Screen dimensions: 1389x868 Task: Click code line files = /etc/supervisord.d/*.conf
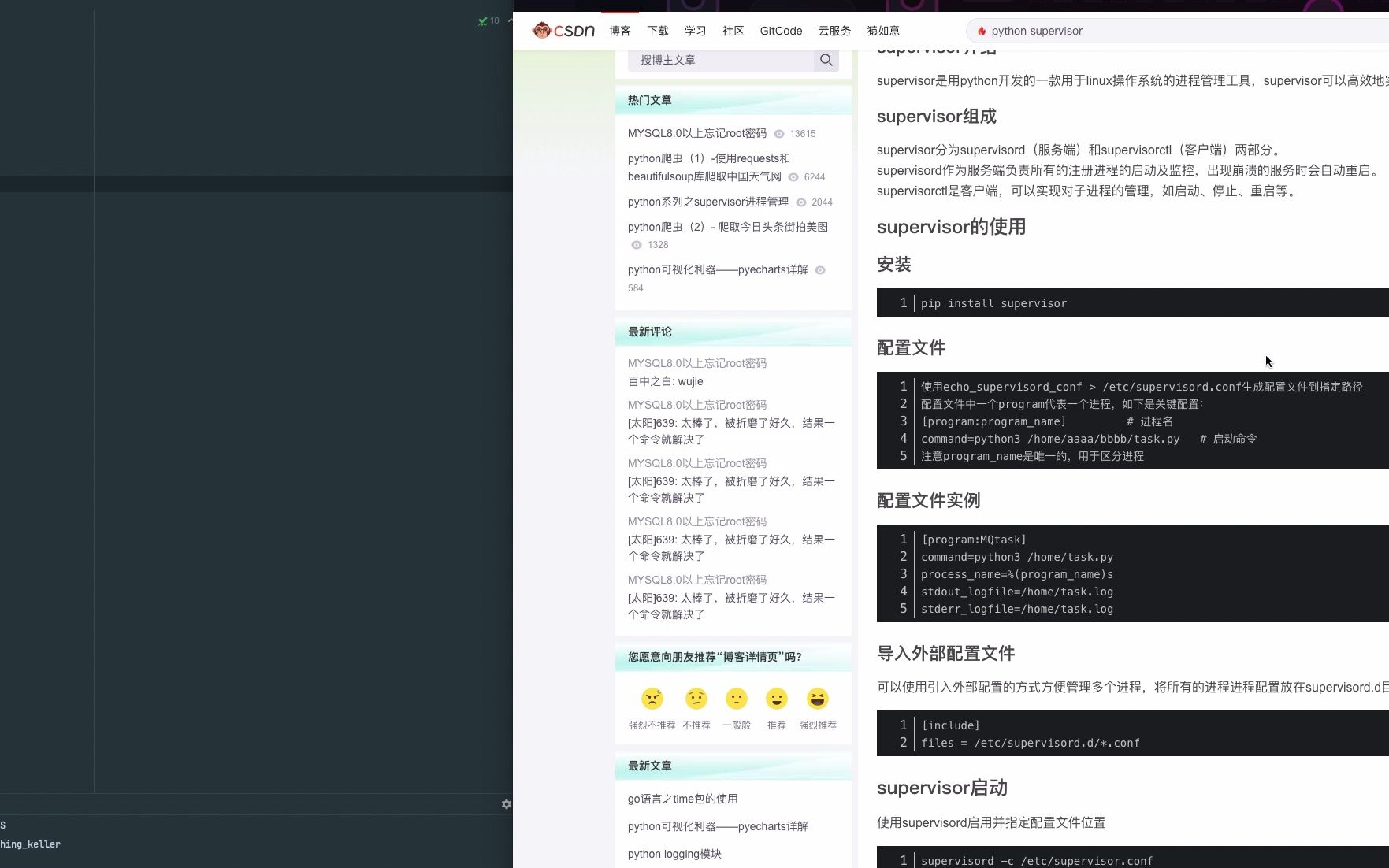tap(1031, 743)
